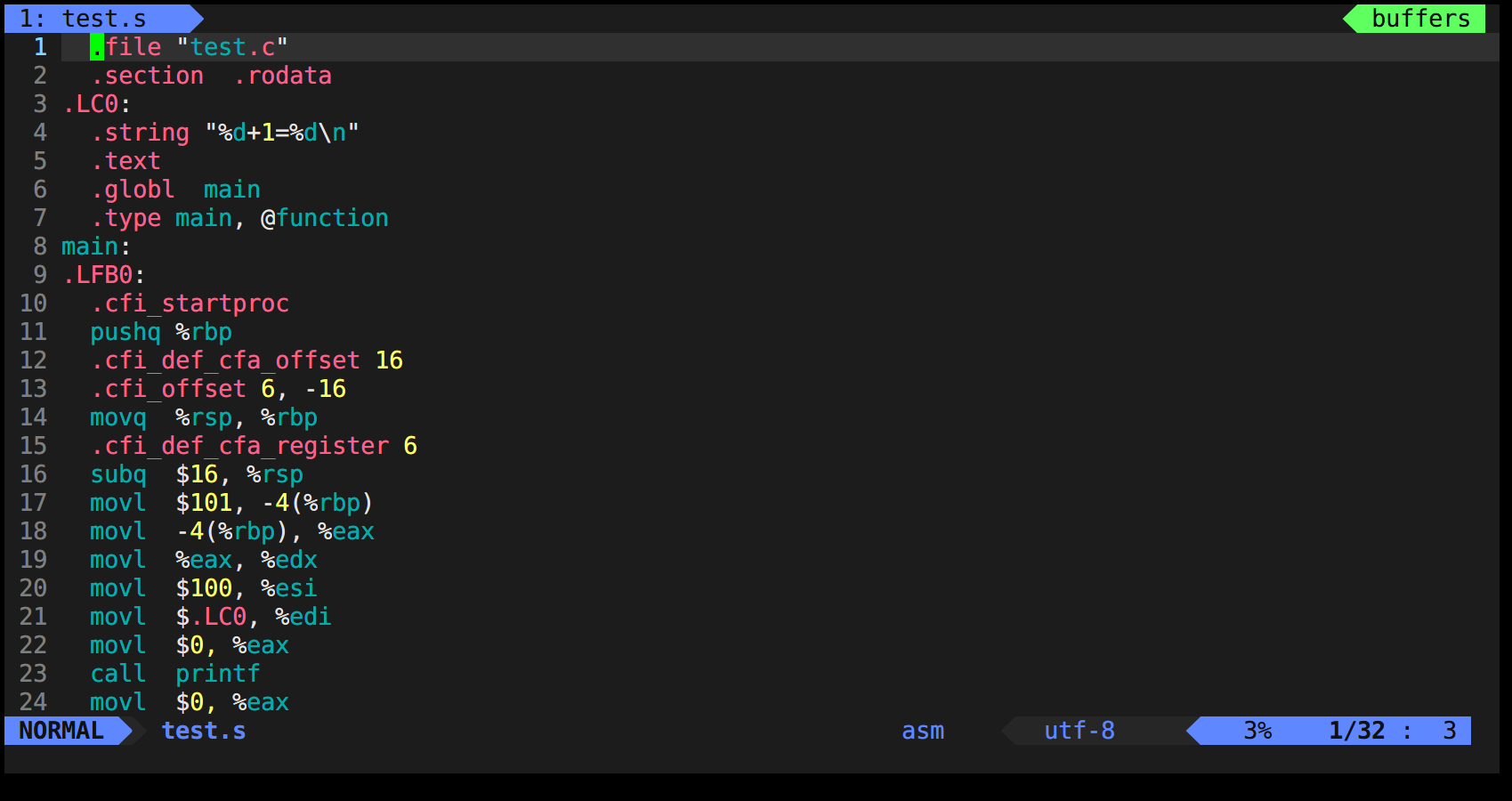1512x801 pixels.
Task: Click '@function' on line 7
Action: click(325, 218)
